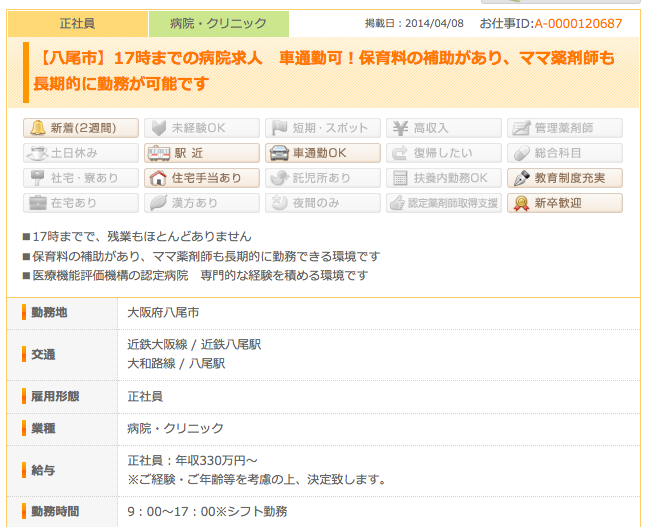Viewport: 650px width, 527px height.
Task: Click the 保育料の補助があり bullet line
Action: (206, 256)
